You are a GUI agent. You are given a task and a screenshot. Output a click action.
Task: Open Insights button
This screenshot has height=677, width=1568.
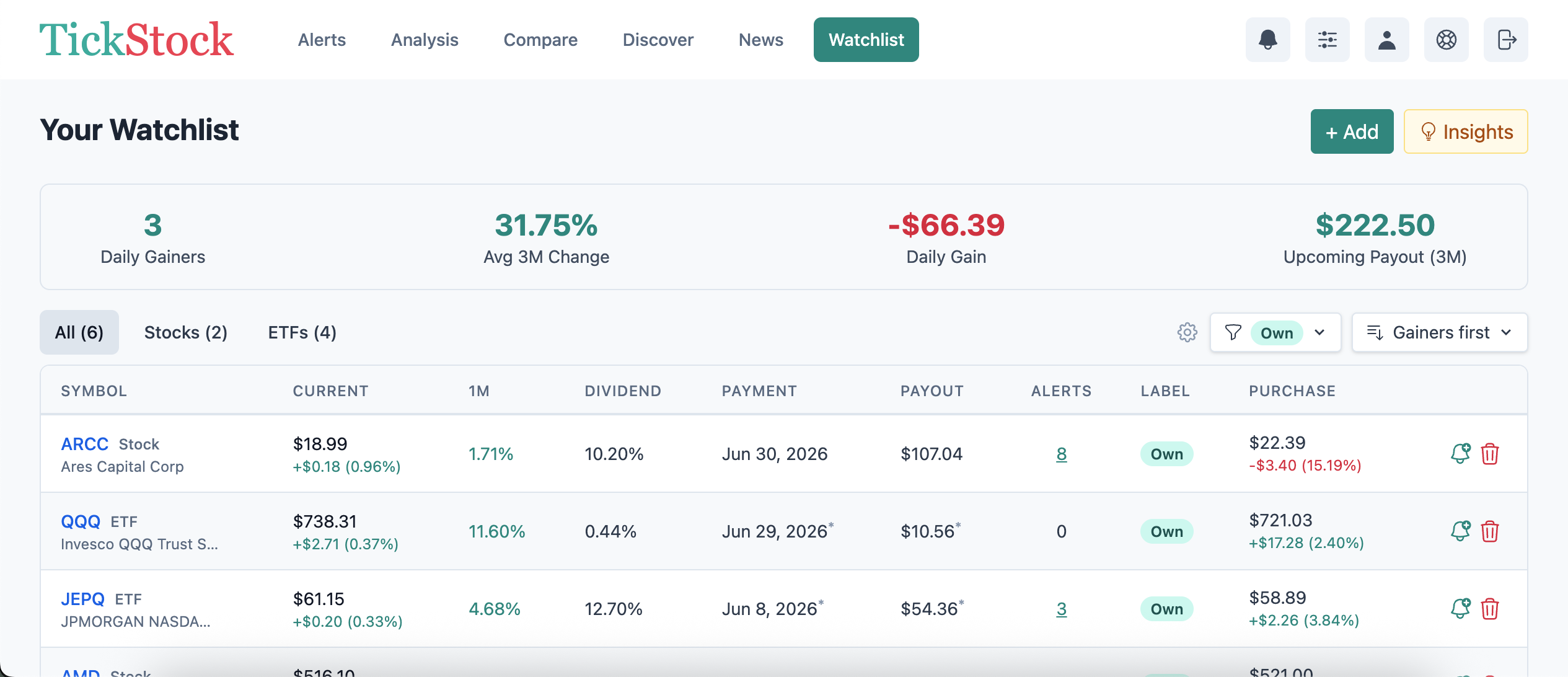pos(1466,131)
